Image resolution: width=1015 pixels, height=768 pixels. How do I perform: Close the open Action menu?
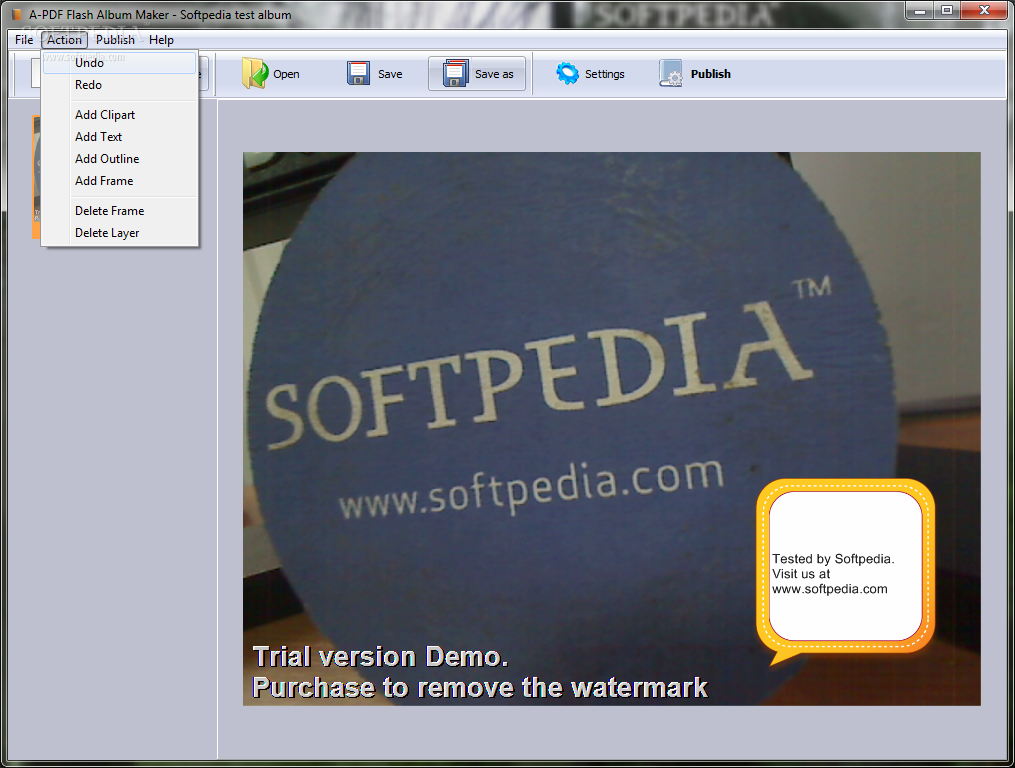coord(64,40)
